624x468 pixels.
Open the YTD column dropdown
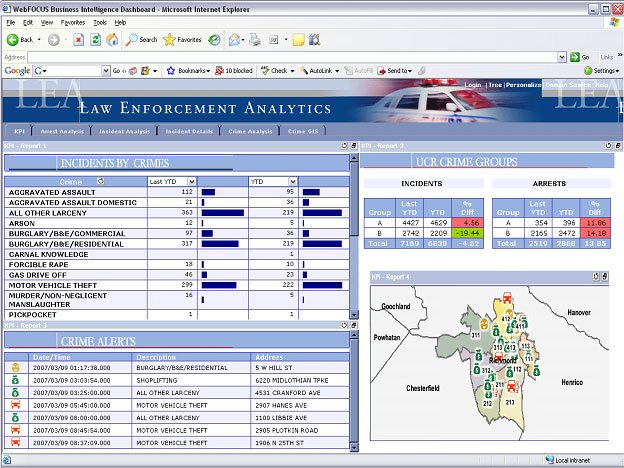tap(292, 181)
